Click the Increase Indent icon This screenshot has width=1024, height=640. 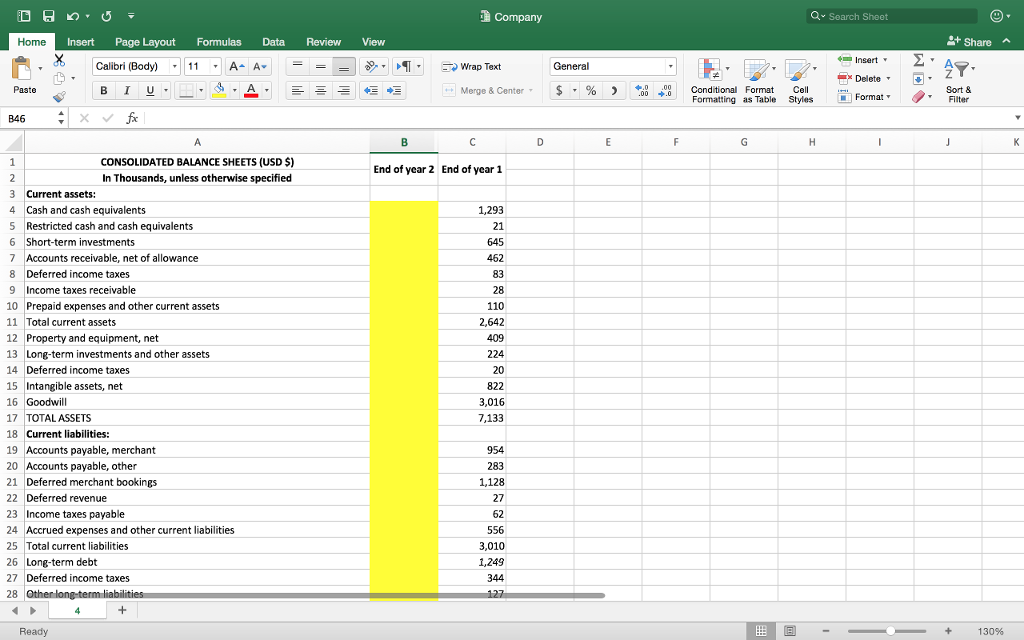point(394,91)
